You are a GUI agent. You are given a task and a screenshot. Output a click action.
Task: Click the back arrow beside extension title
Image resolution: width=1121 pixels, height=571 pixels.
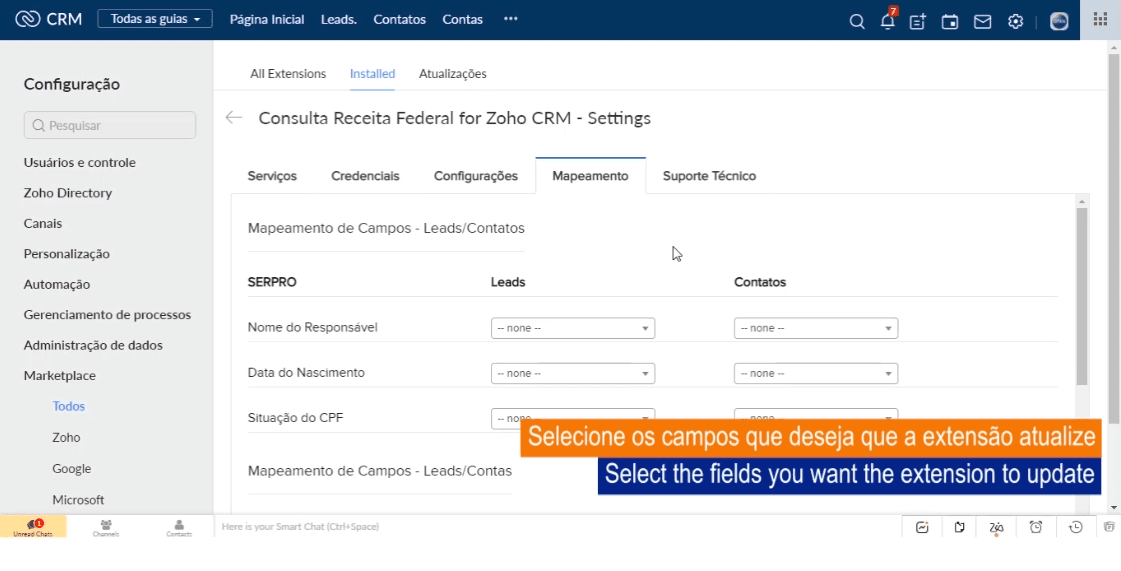(234, 118)
